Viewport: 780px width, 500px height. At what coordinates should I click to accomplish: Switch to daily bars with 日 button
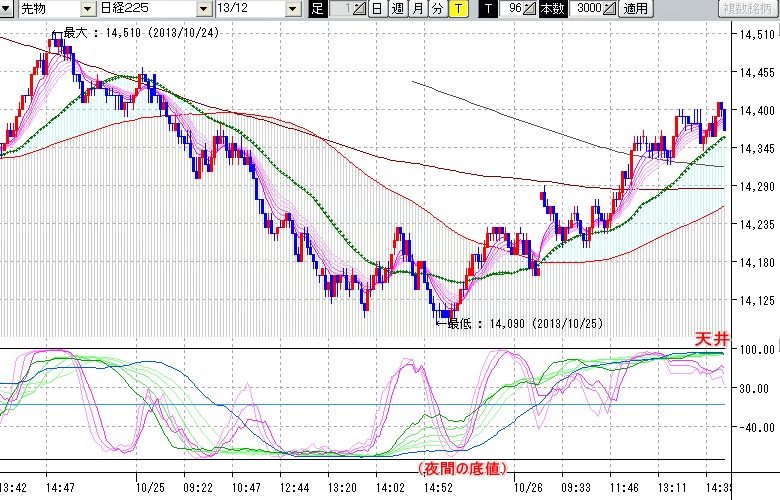(377, 9)
